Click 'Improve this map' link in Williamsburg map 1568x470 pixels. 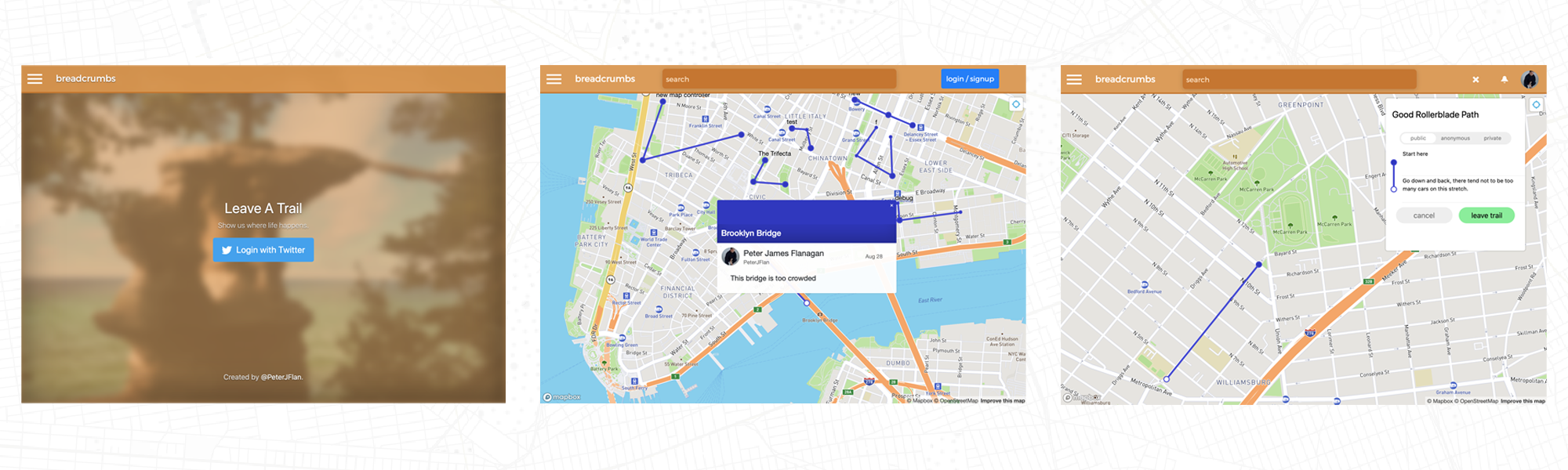click(x=1523, y=401)
